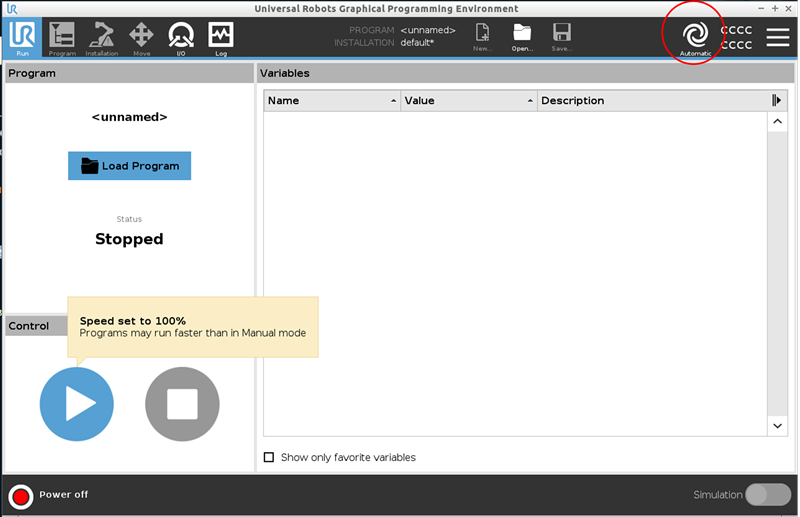Click the Save... floppy icon
The width and height of the screenshot is (800, 517).
562,37
